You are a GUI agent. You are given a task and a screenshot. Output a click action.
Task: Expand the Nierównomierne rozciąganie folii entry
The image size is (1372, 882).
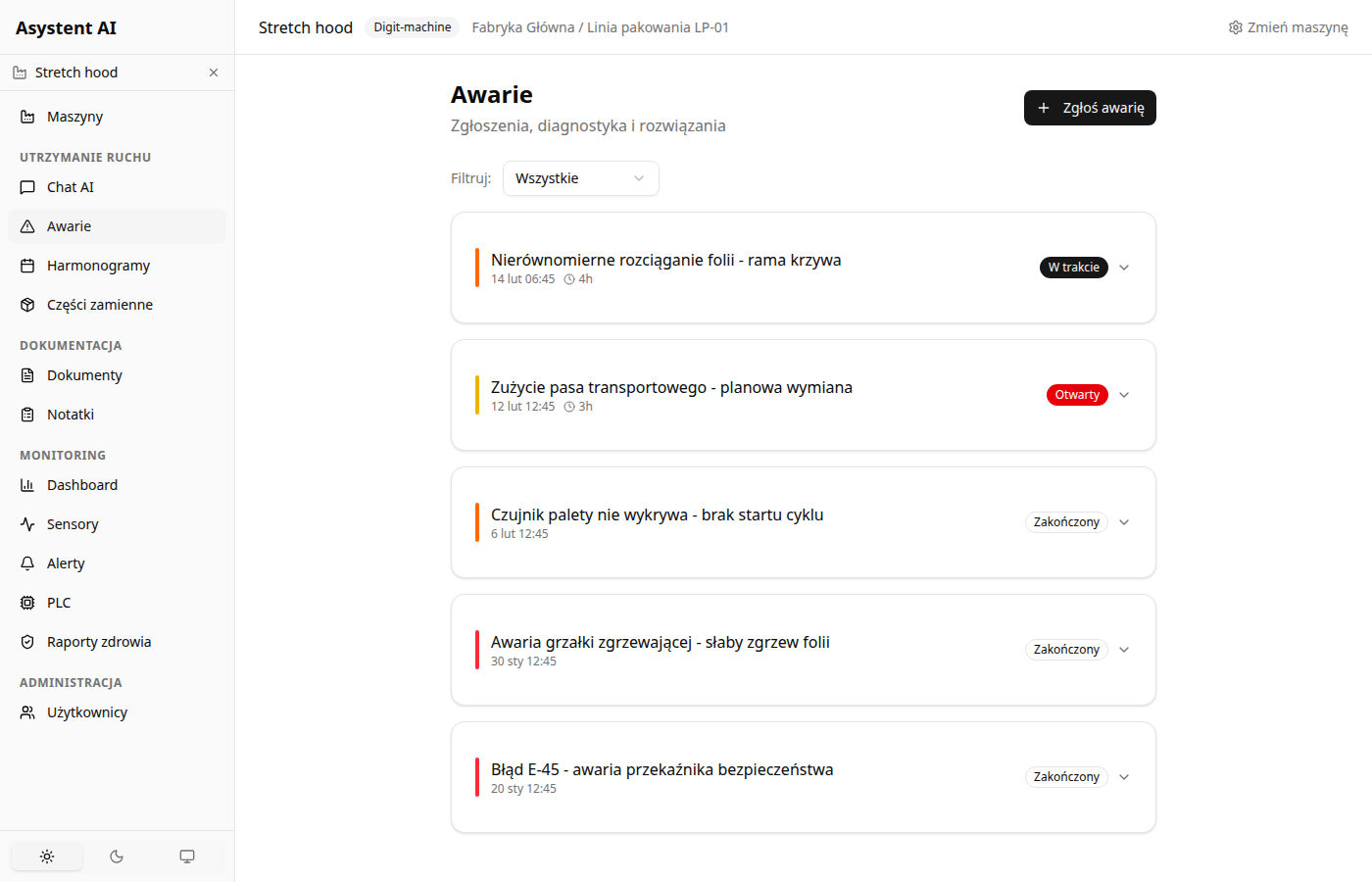point(1124,268)
